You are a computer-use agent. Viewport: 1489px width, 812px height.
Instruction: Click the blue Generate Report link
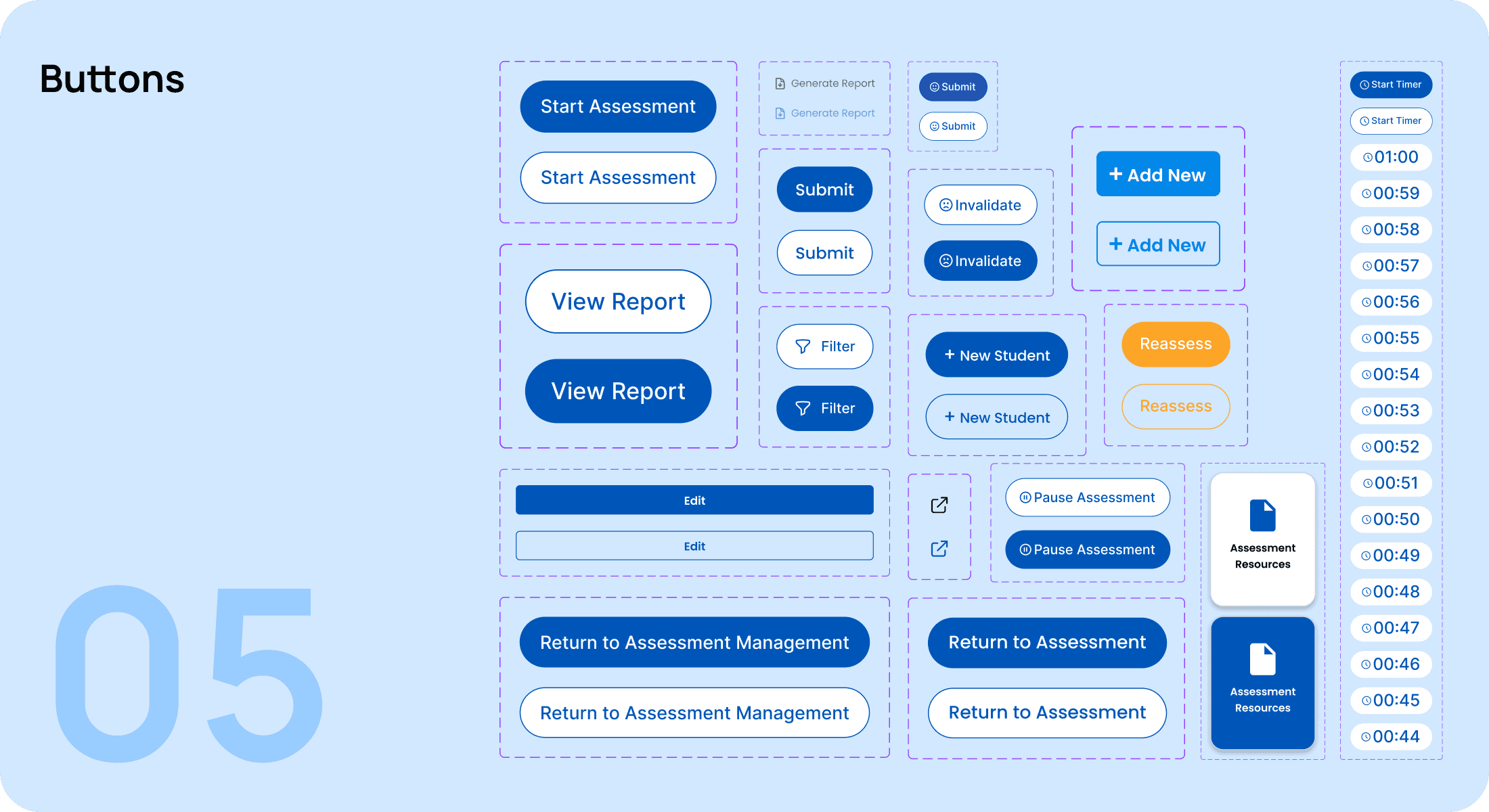pyautogui.click(x=825, y=113)
